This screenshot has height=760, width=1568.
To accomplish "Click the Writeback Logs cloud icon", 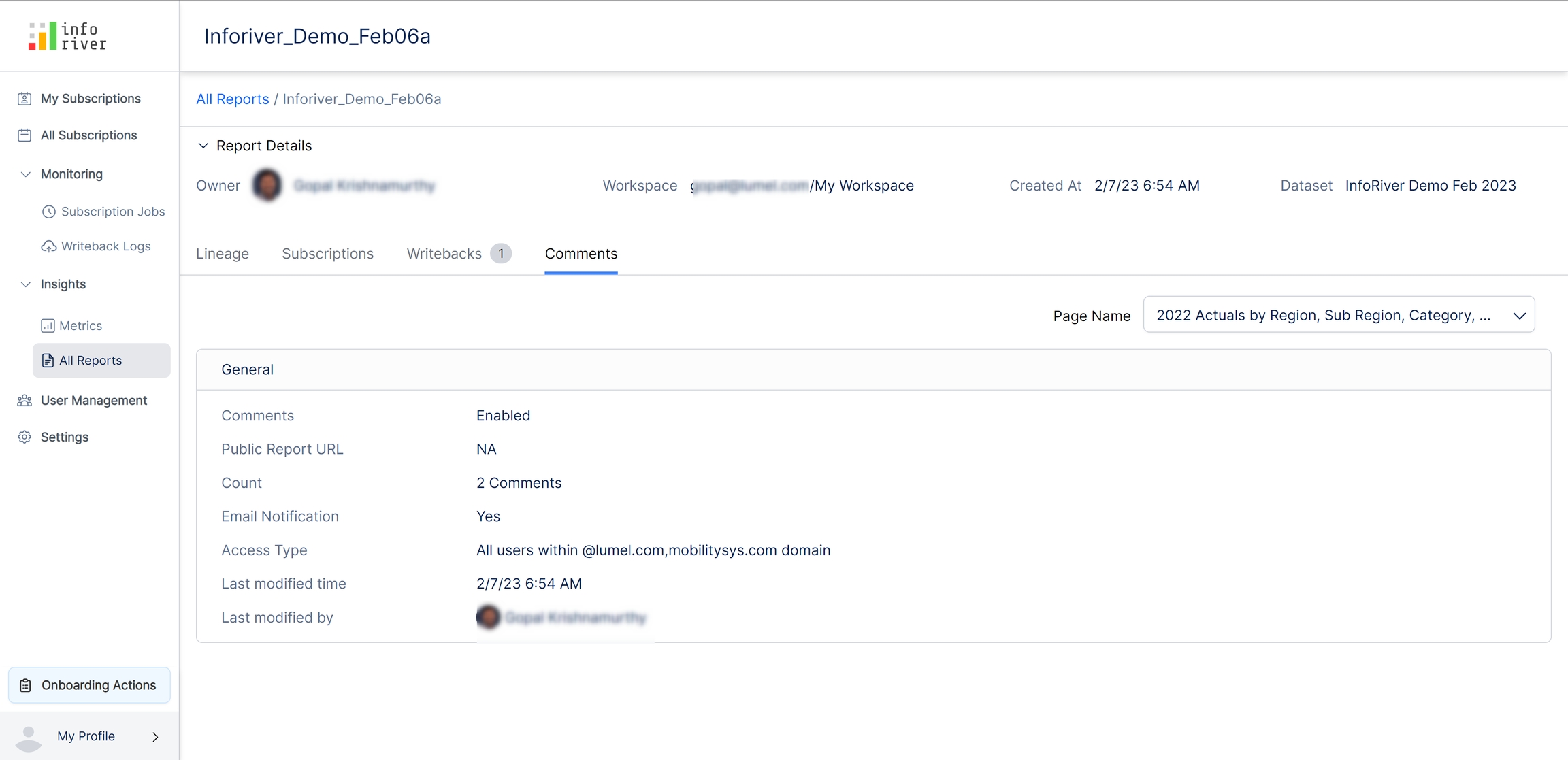I will pos(48,246).
